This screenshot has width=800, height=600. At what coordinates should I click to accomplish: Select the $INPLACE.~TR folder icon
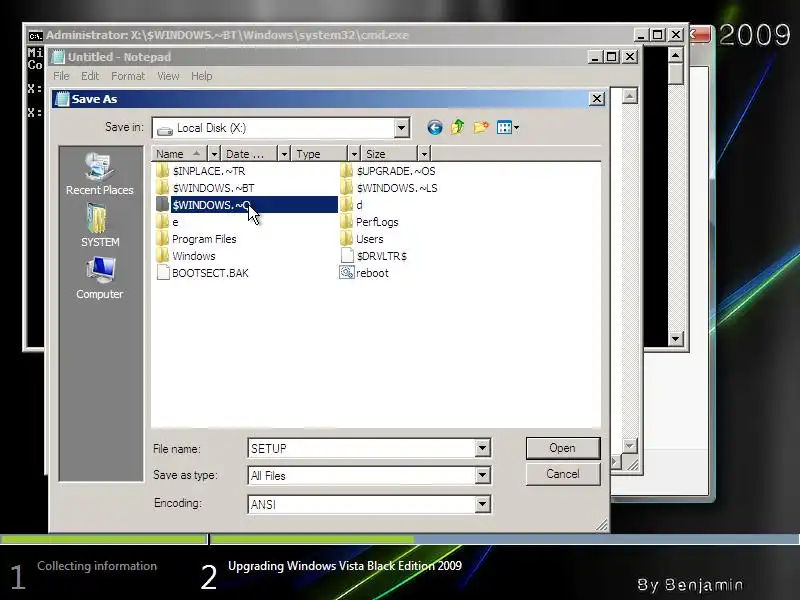(x=163, y=171)
